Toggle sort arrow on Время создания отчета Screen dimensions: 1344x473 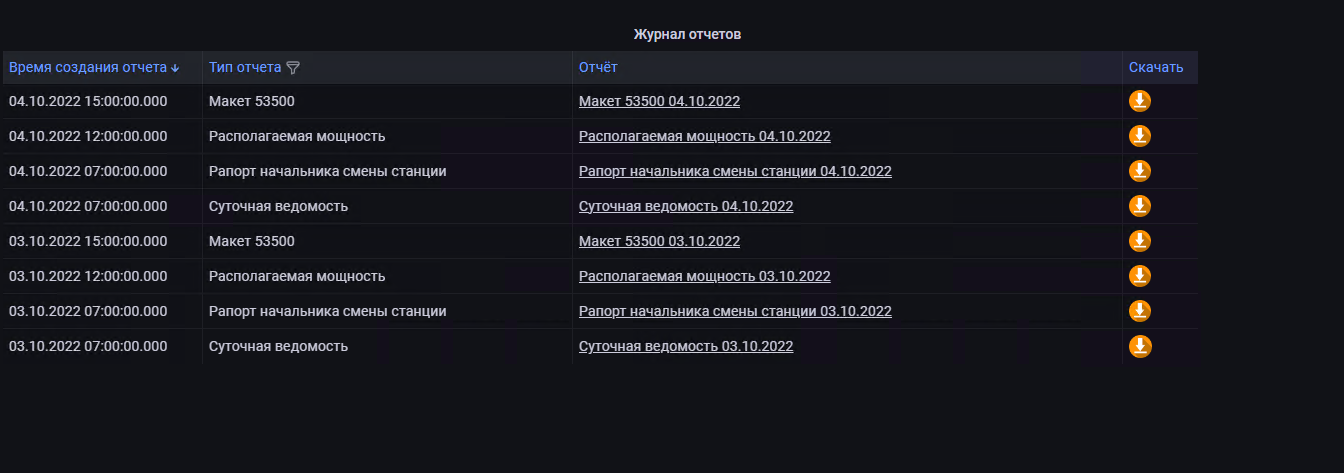click(176, 68)
